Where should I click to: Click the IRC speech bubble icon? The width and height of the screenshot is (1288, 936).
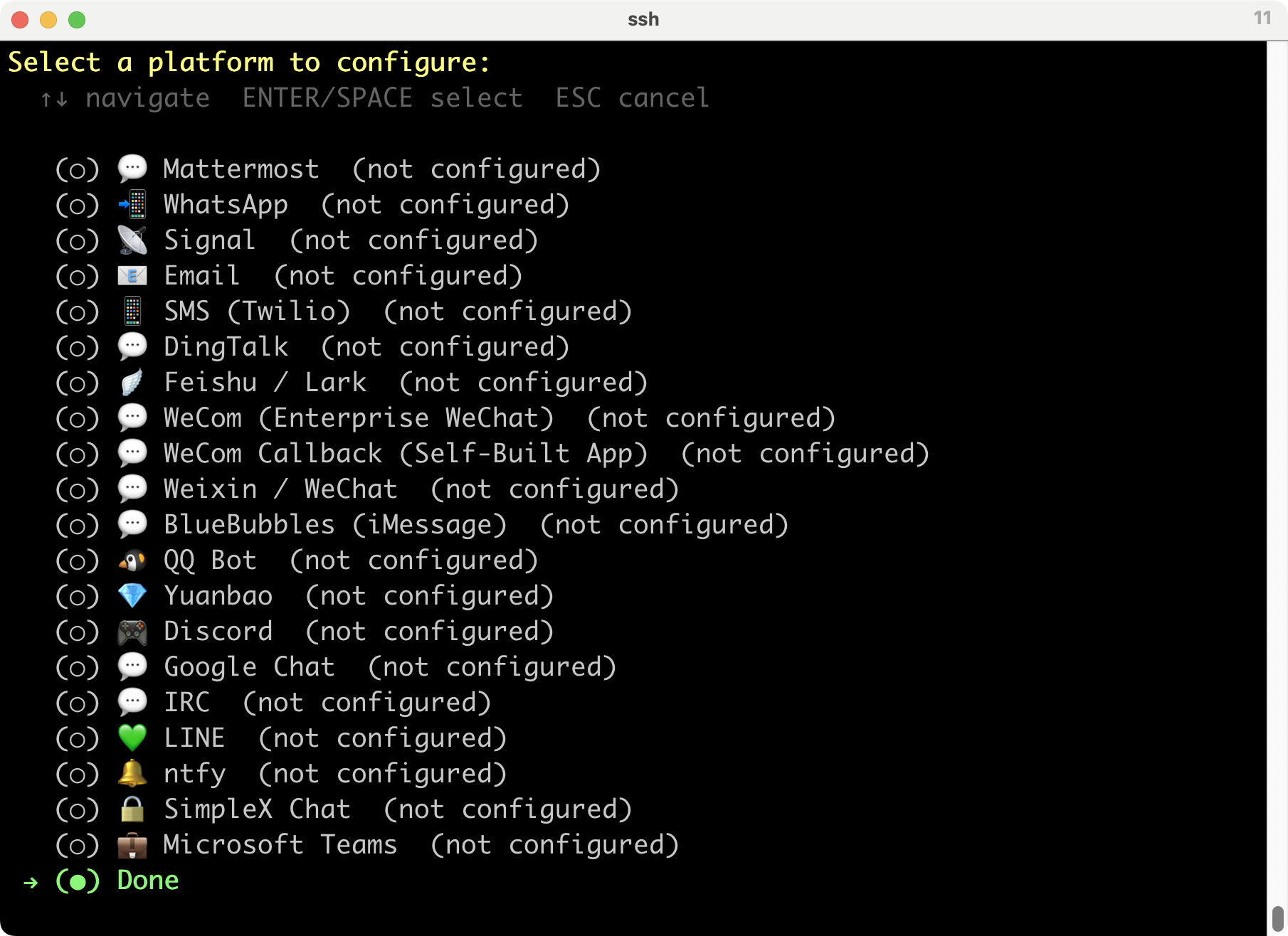tap(132, 702)
